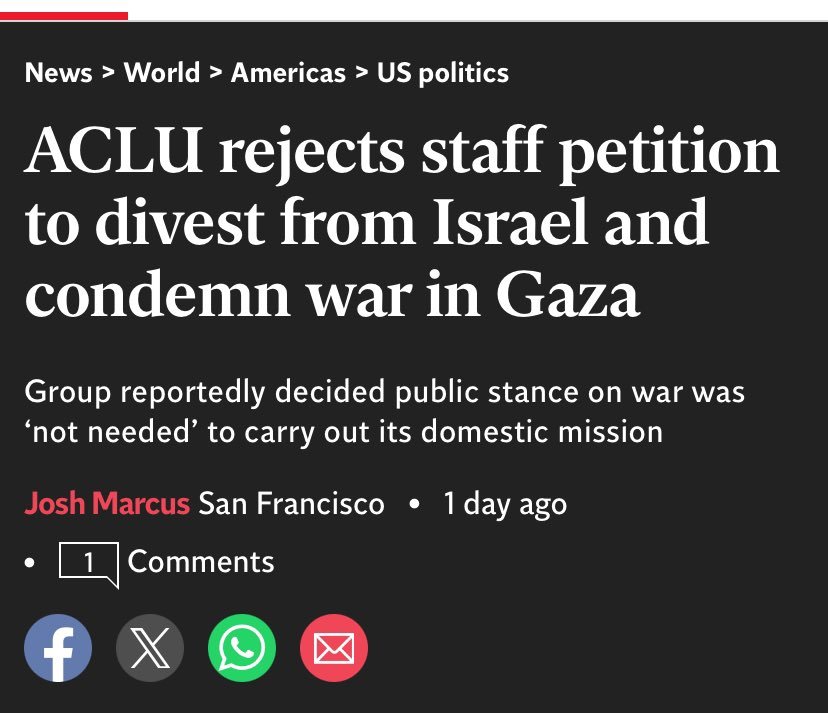Click the '1 day ago' timestamp

tap(505, 504)
